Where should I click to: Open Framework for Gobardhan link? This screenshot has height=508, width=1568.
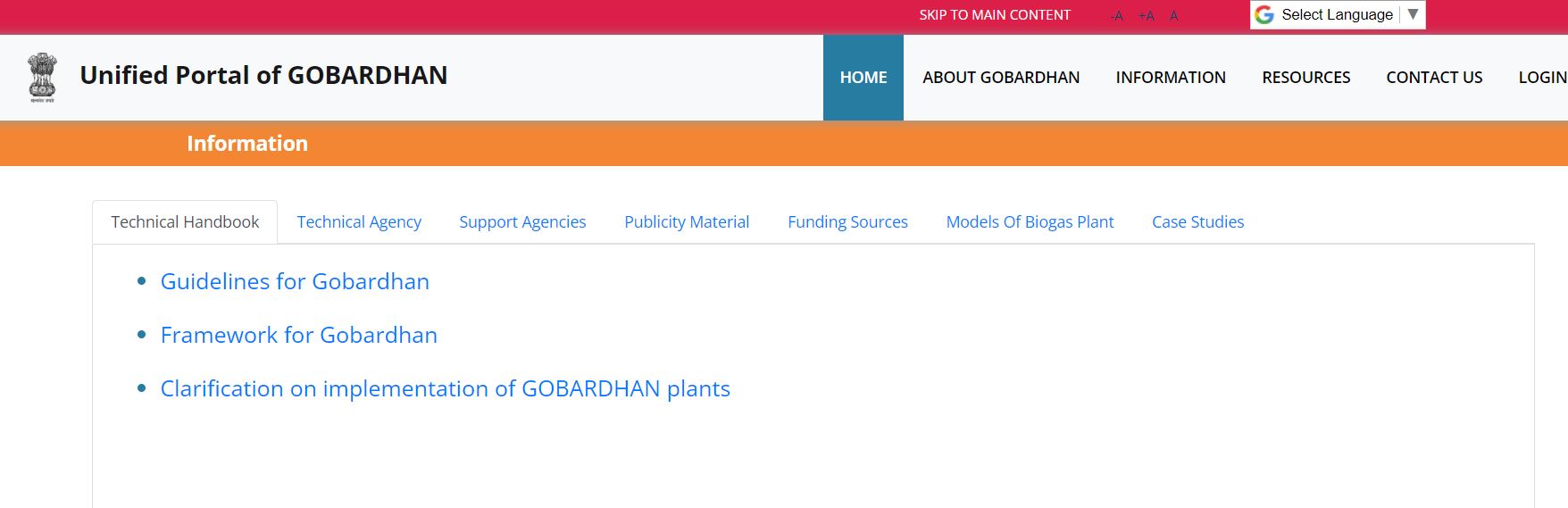click(x=299, y=335)
